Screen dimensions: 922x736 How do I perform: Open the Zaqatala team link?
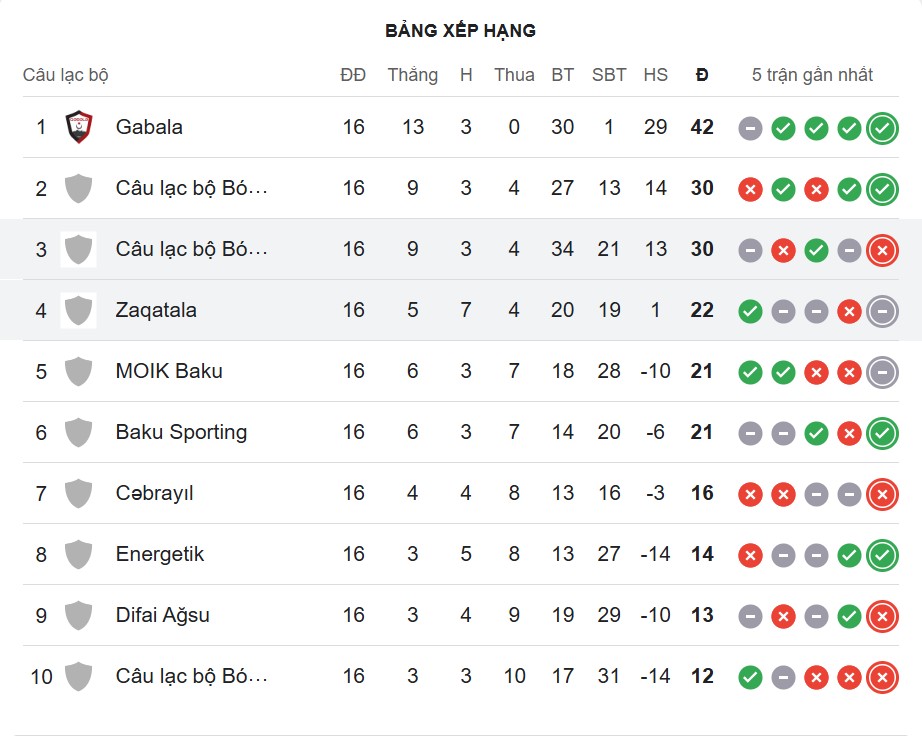156,310
